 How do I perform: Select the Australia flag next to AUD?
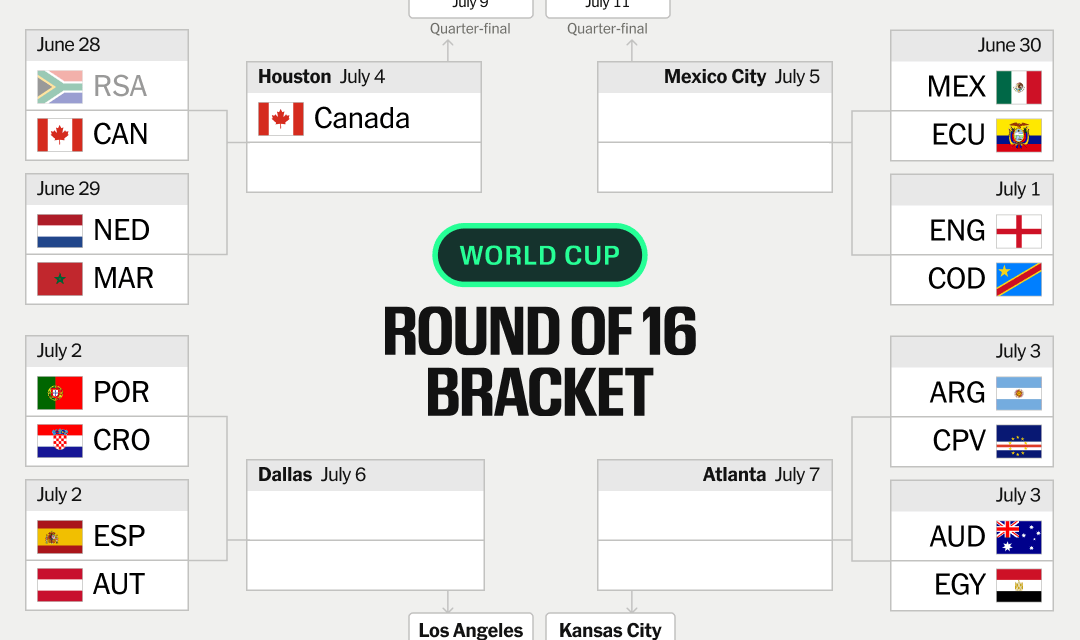point(1019,537)
